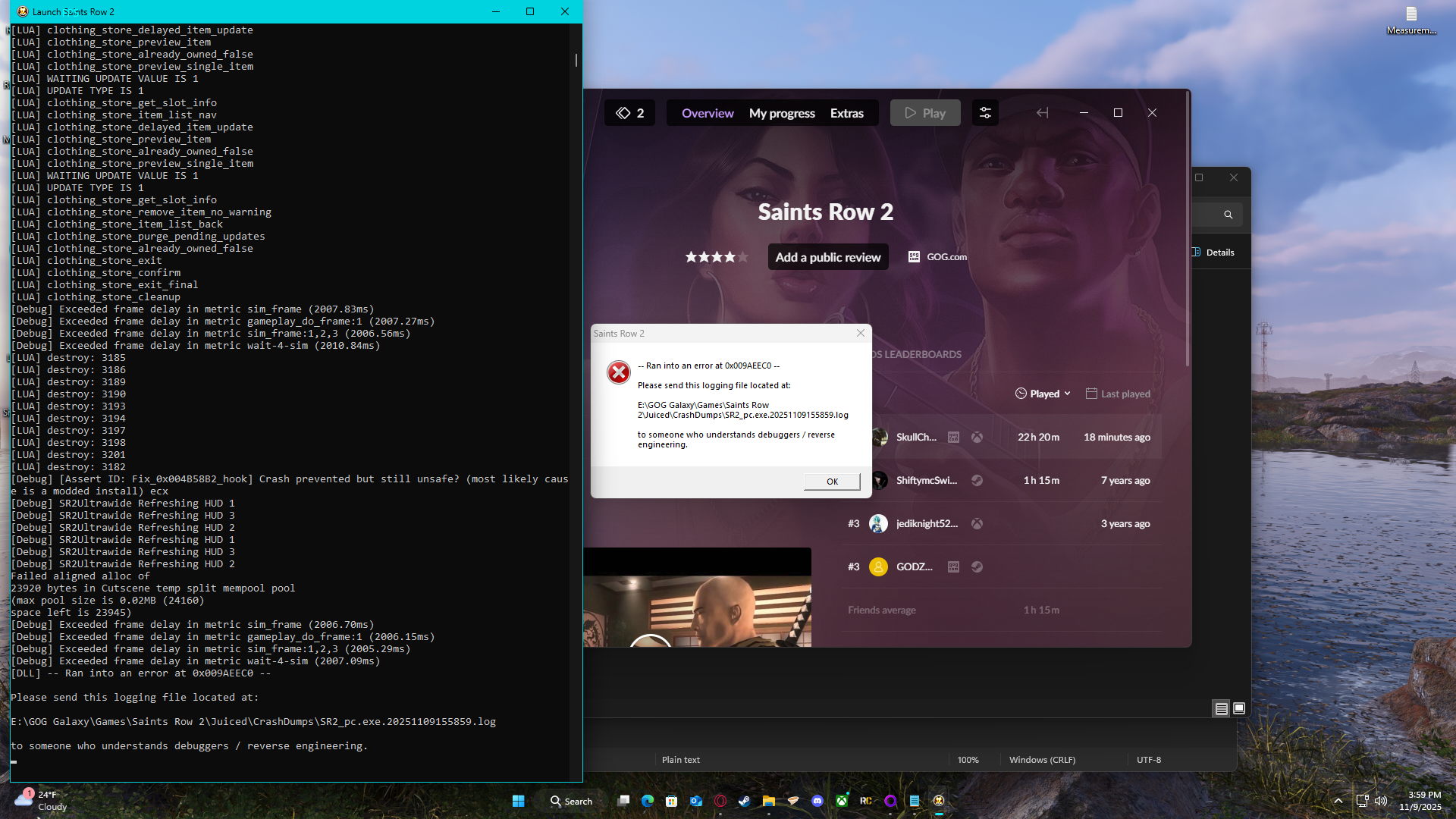
Task: Show hidden system tray icons chevron
Action: click(x=1338, y=801)
